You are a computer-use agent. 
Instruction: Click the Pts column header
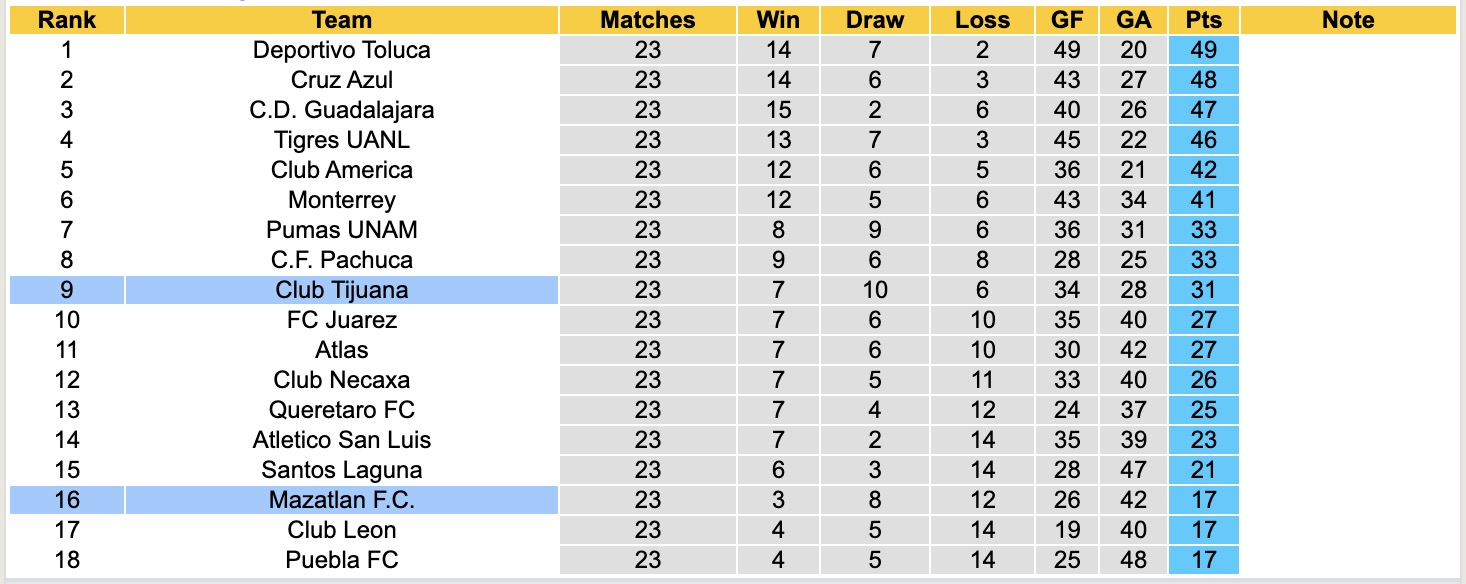pyautogui.click(x=1203, y=20)
